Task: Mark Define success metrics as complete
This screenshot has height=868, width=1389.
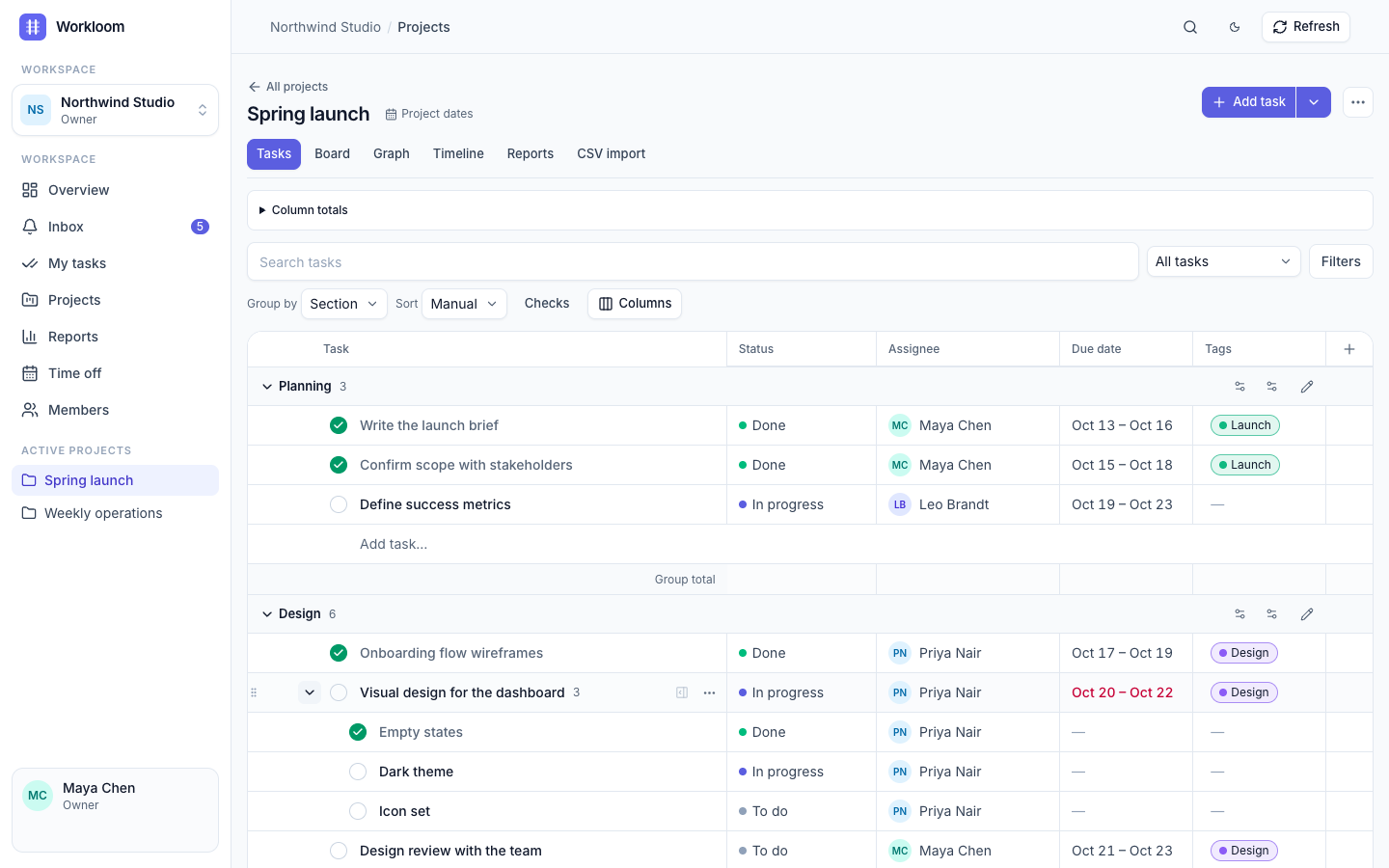Action: [339, 504]
